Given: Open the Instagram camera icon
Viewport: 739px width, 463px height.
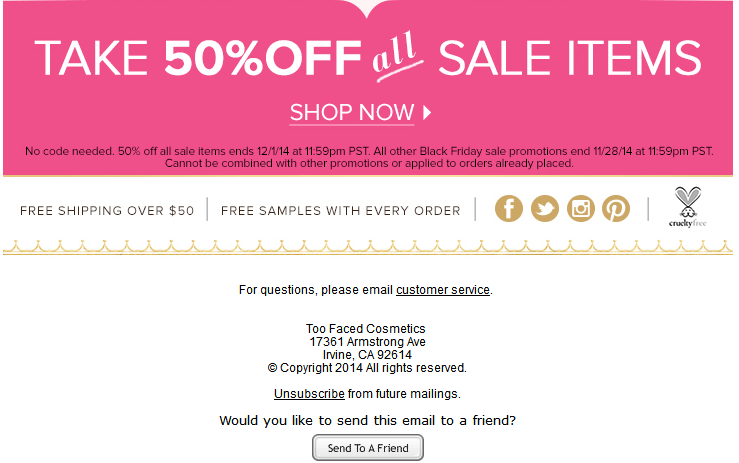Looking at the screenshot, I should coord(581,208).
